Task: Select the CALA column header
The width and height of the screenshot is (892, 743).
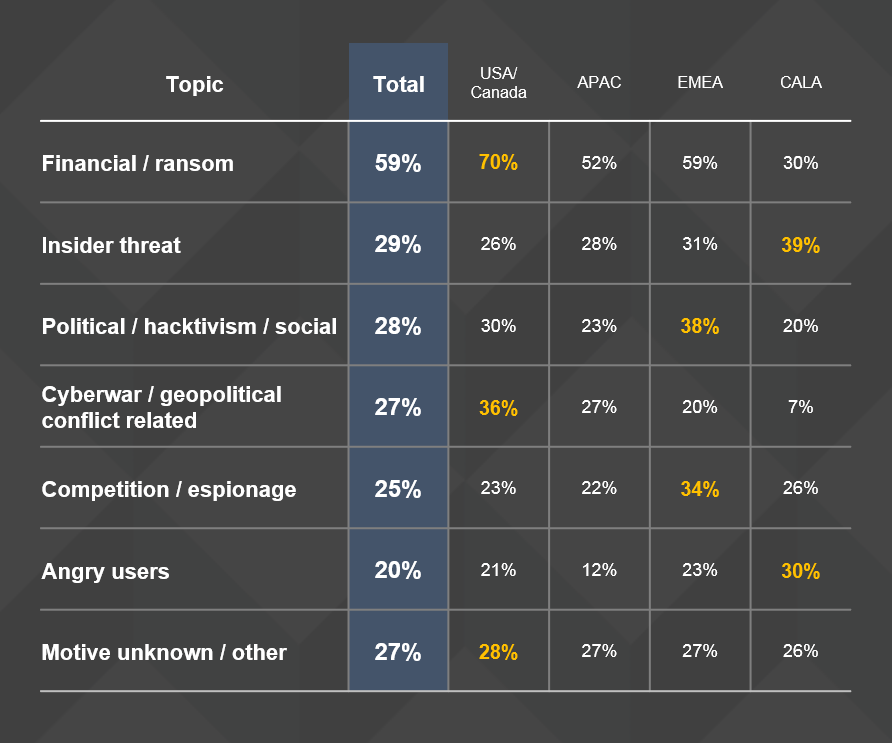Action: pyautogui.click(x=801, y=83)
